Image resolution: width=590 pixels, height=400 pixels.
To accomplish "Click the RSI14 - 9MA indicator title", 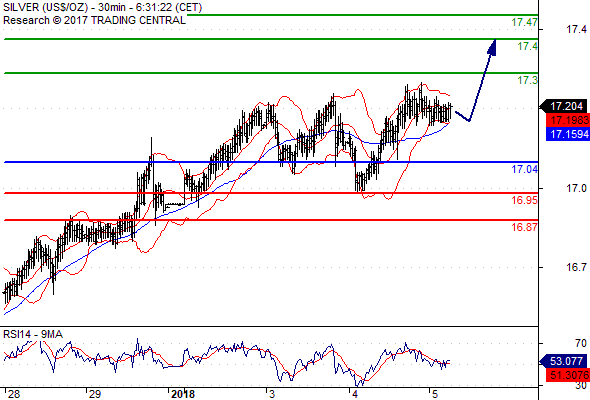I will pos(33,334).
